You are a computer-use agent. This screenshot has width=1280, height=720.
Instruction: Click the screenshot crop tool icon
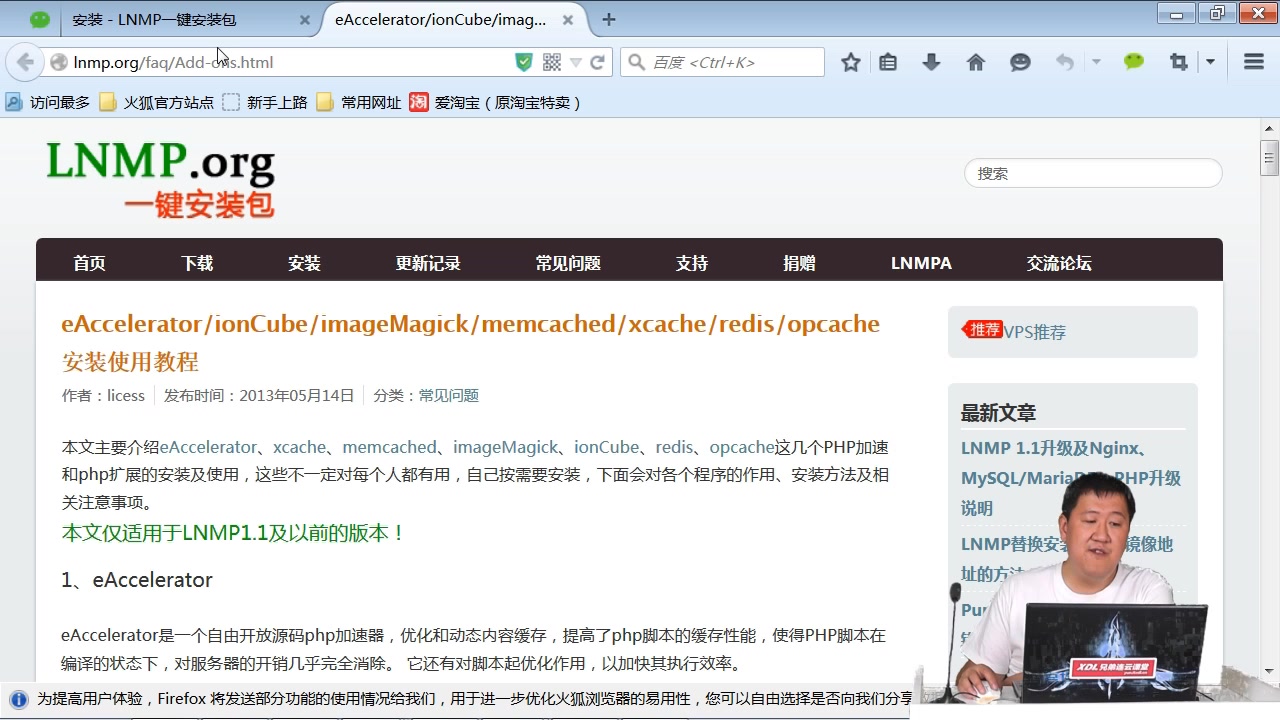pos(1179,62)
